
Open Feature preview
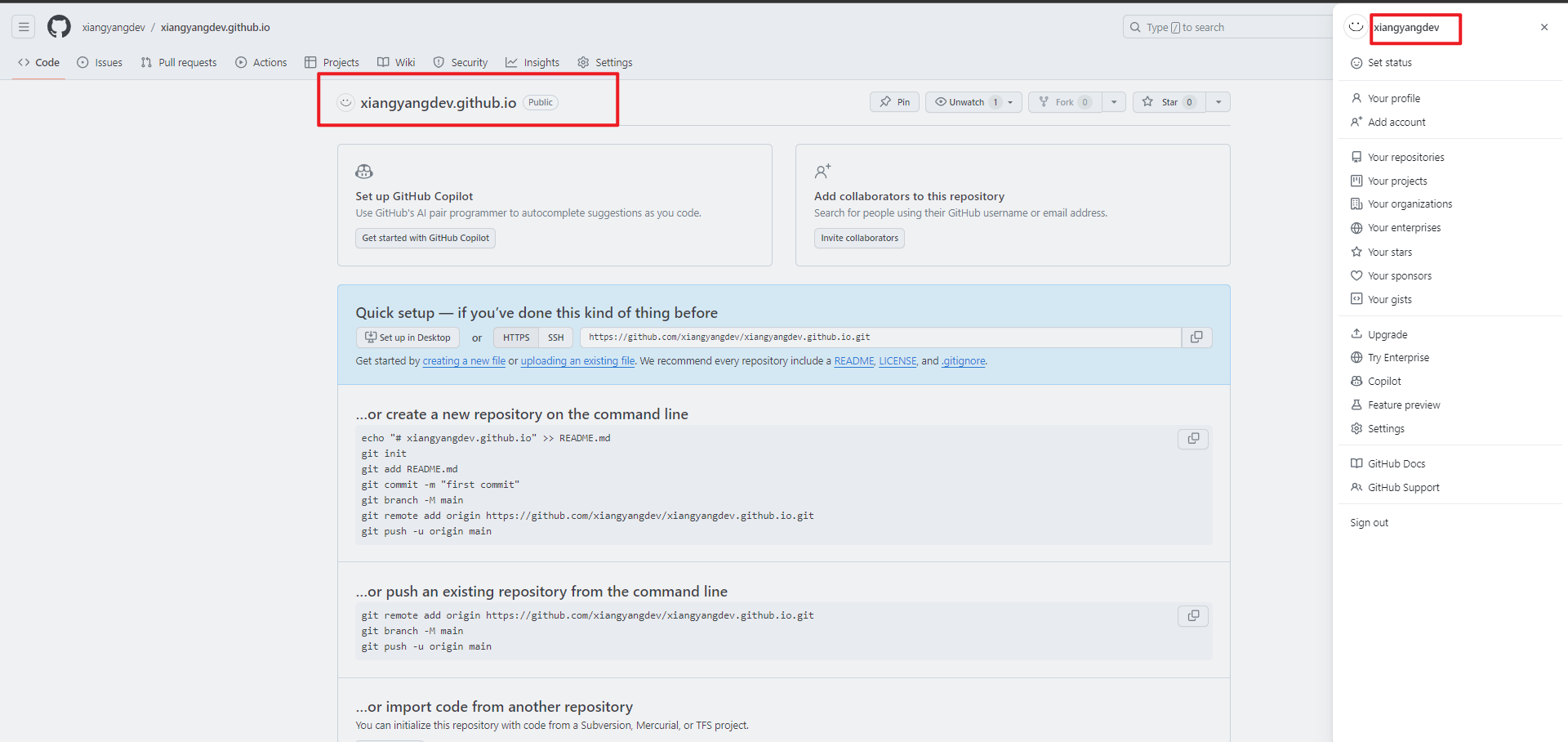click(x=1450, y=405)
